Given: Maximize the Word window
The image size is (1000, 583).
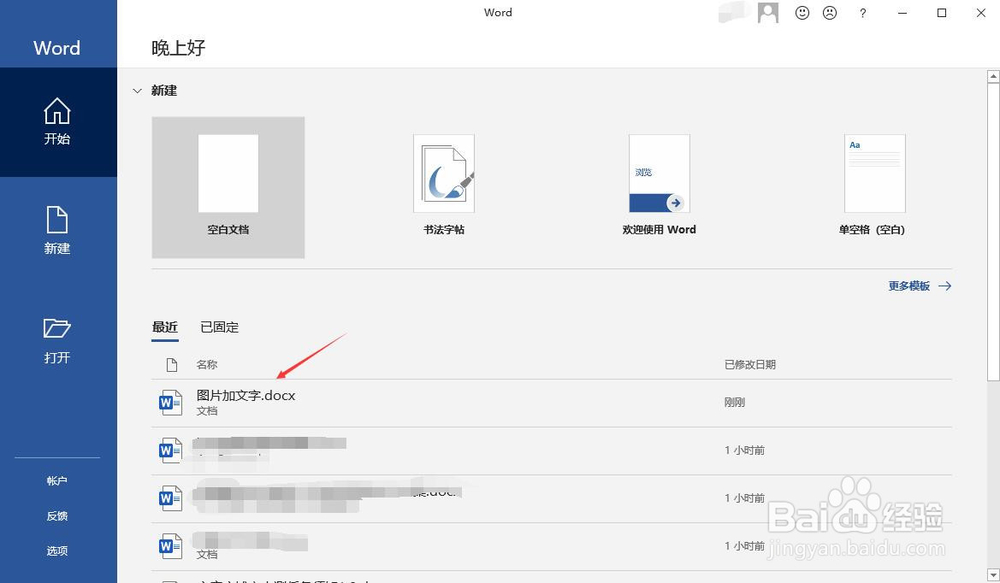Looking at the screenshot, I should (x=941, y=13).
